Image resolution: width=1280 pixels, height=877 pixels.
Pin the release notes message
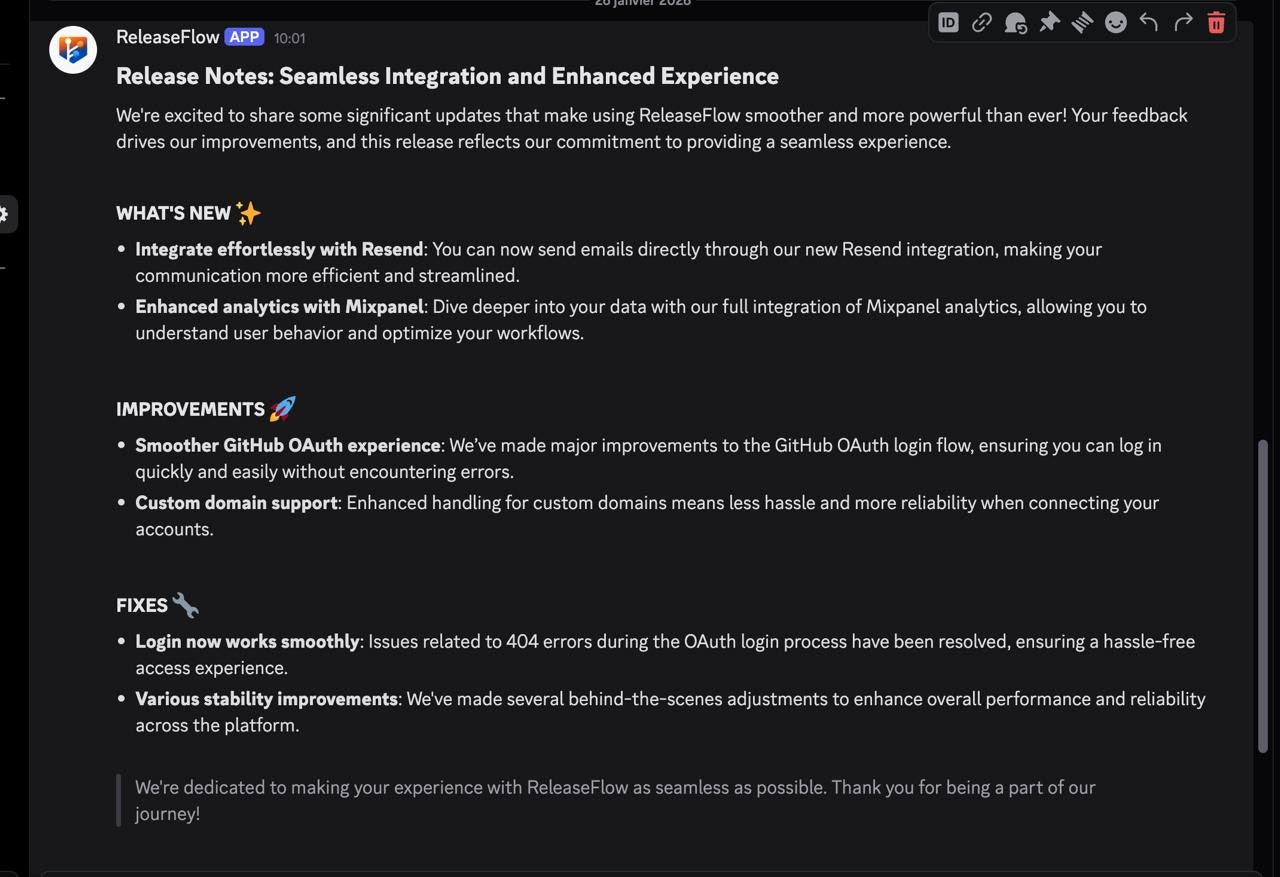(1049, 21)
